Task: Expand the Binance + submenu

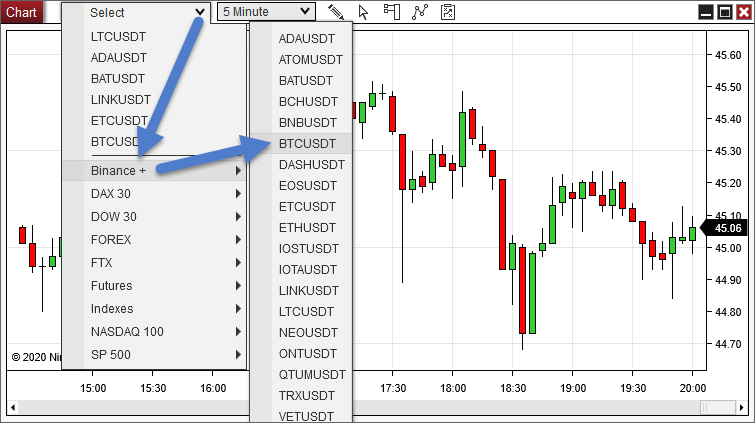Action: pos(154,171)
